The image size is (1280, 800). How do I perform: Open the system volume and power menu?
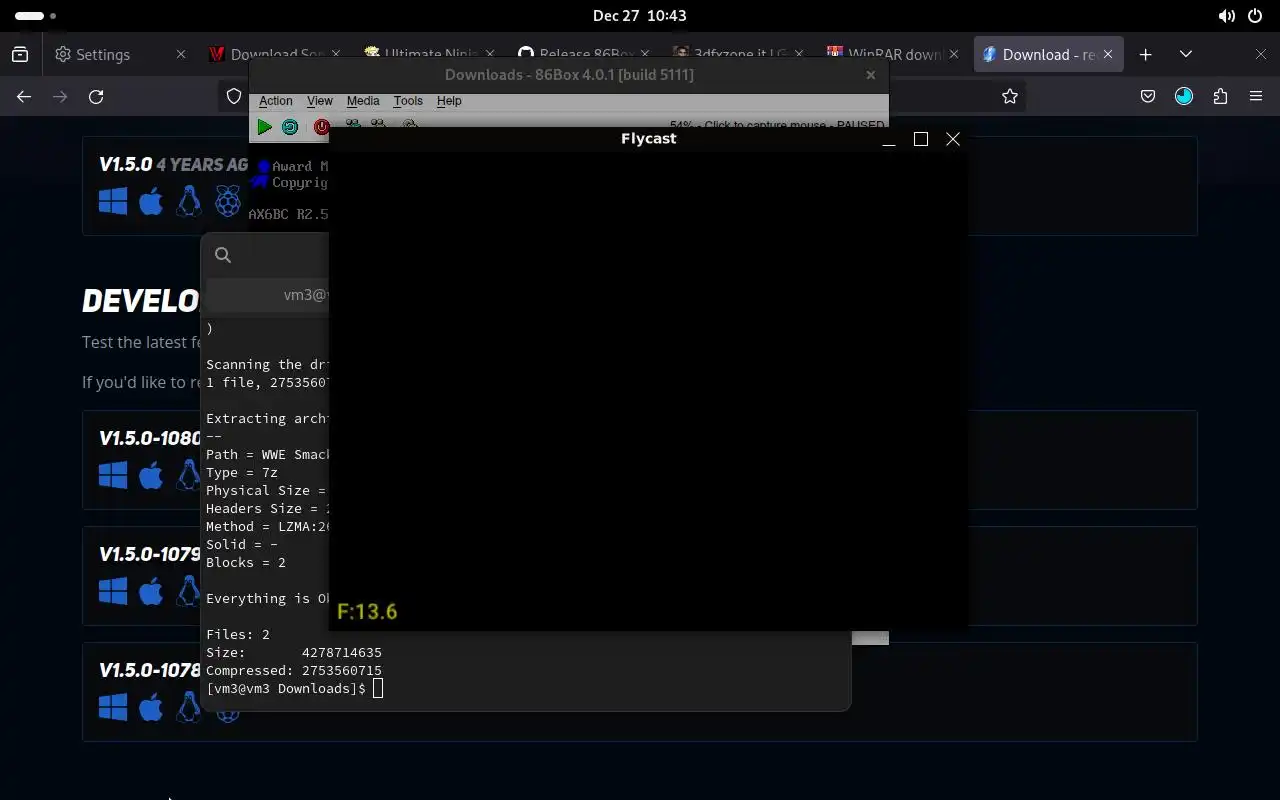[1241, 15]
